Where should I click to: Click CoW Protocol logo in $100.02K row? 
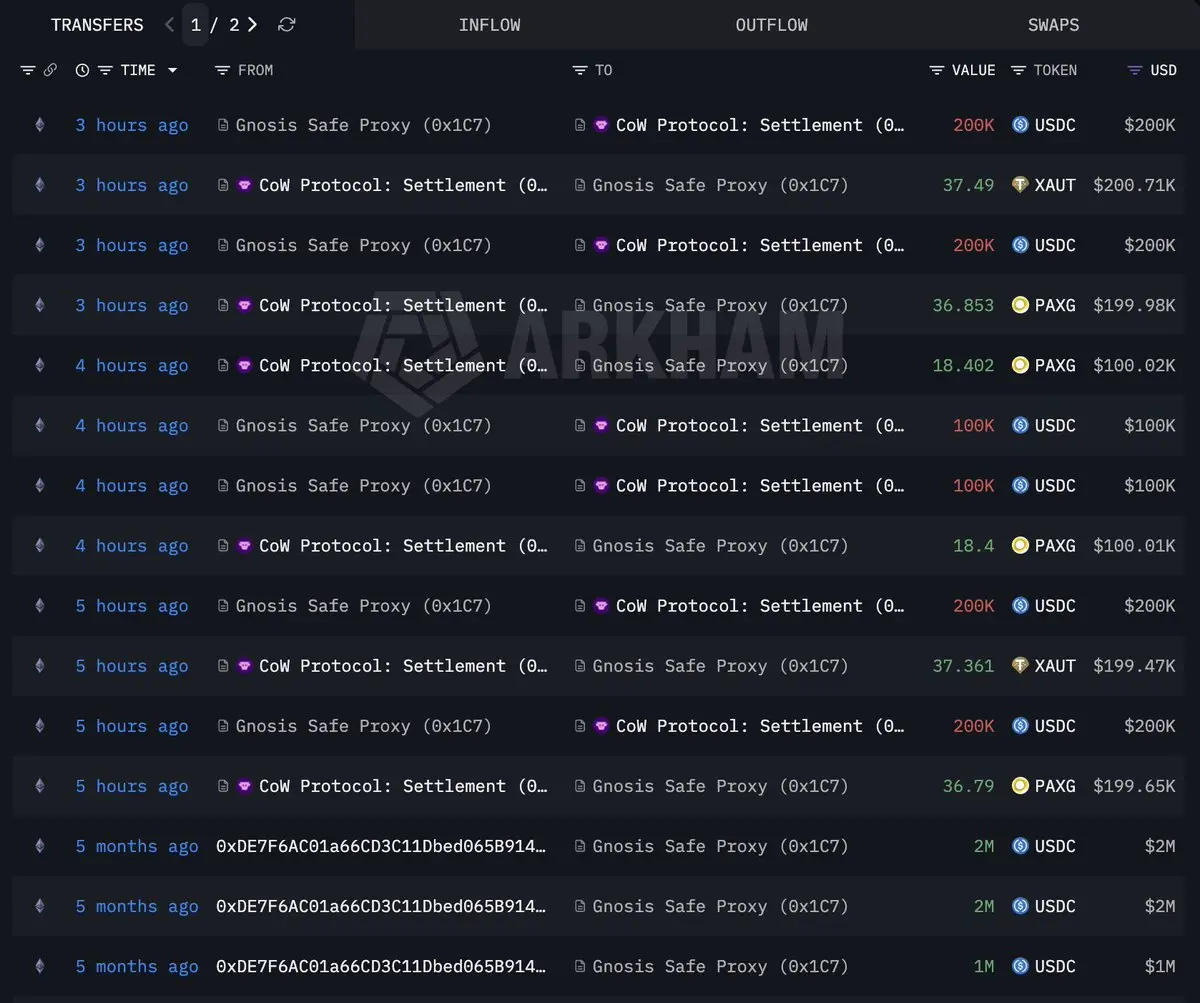click(x=244, y=365)
